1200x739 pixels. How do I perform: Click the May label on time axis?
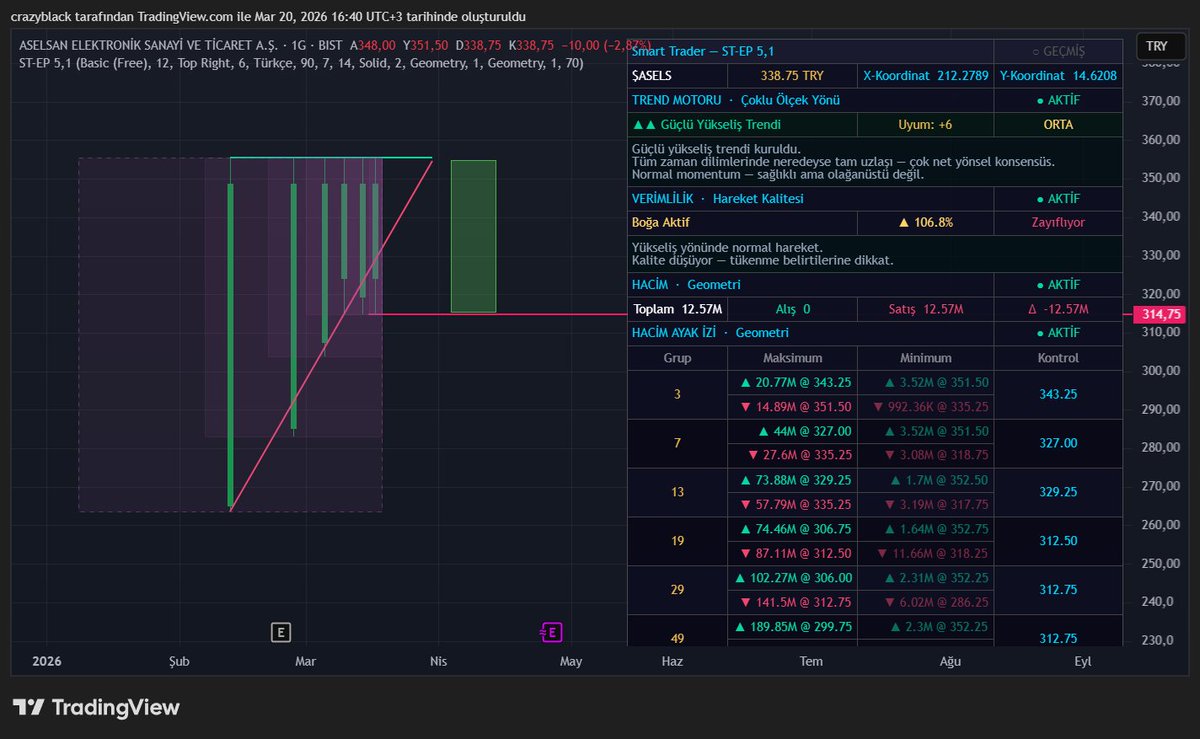coord(571,661)
